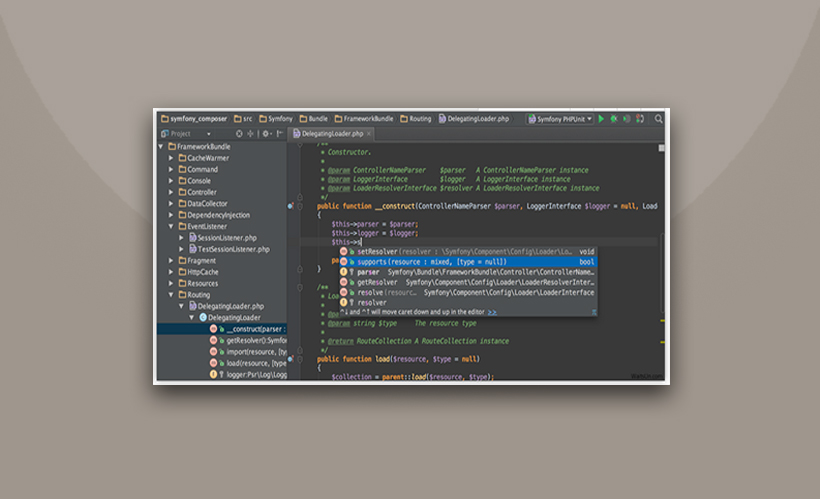Viewport: 820px width, 499px height.
Task: Expand the CacheWarmer folder
Action: click(171, 158)
